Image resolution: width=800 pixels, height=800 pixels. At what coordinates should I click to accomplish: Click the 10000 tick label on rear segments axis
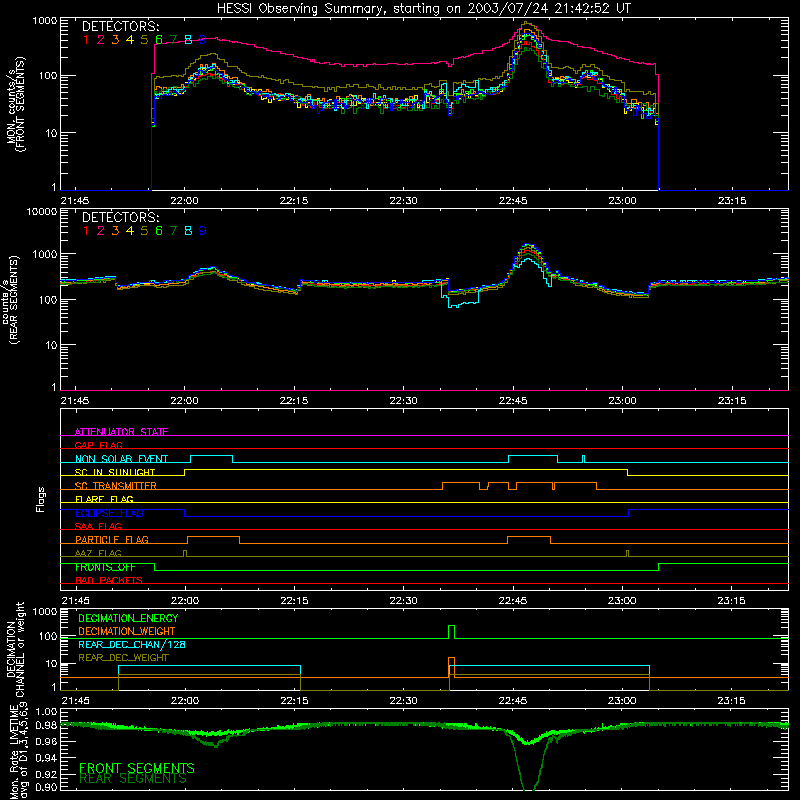click(41, 212)
